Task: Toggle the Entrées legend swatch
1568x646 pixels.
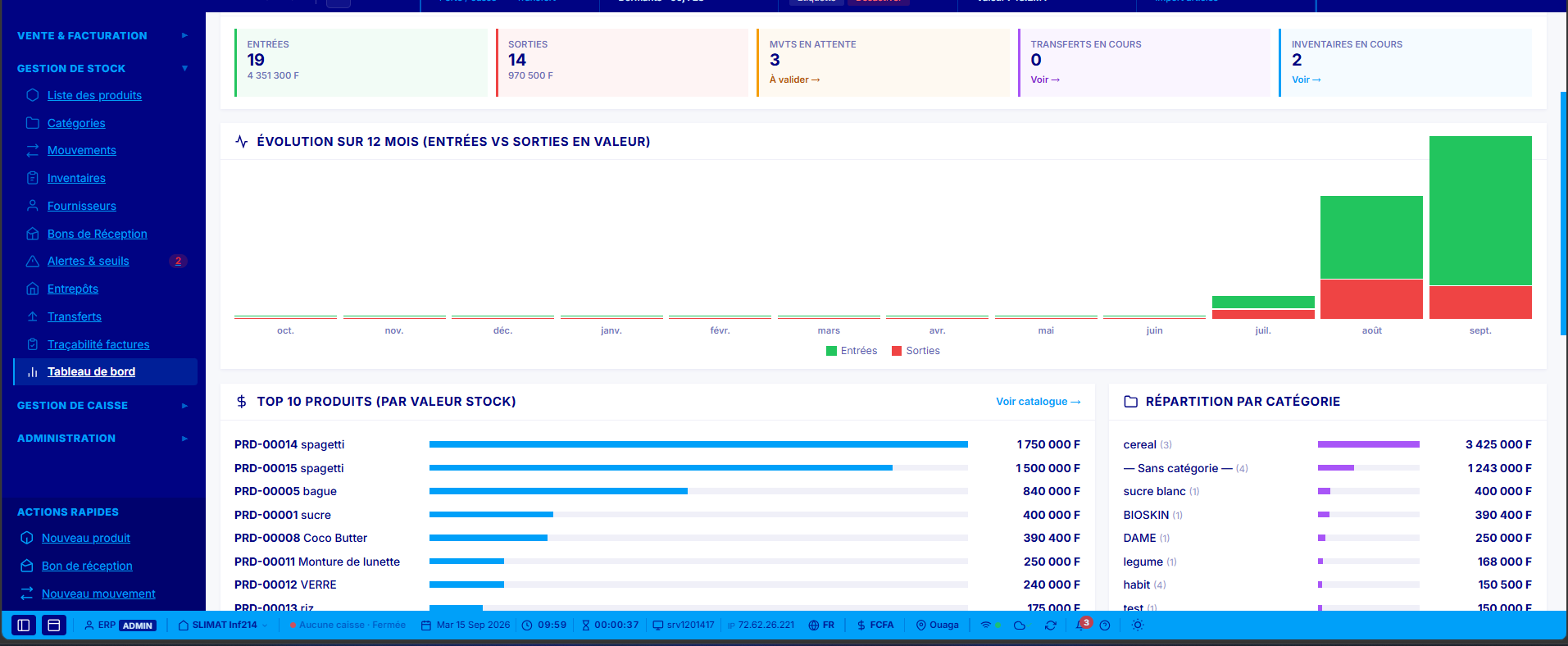Action: (831, 351)
